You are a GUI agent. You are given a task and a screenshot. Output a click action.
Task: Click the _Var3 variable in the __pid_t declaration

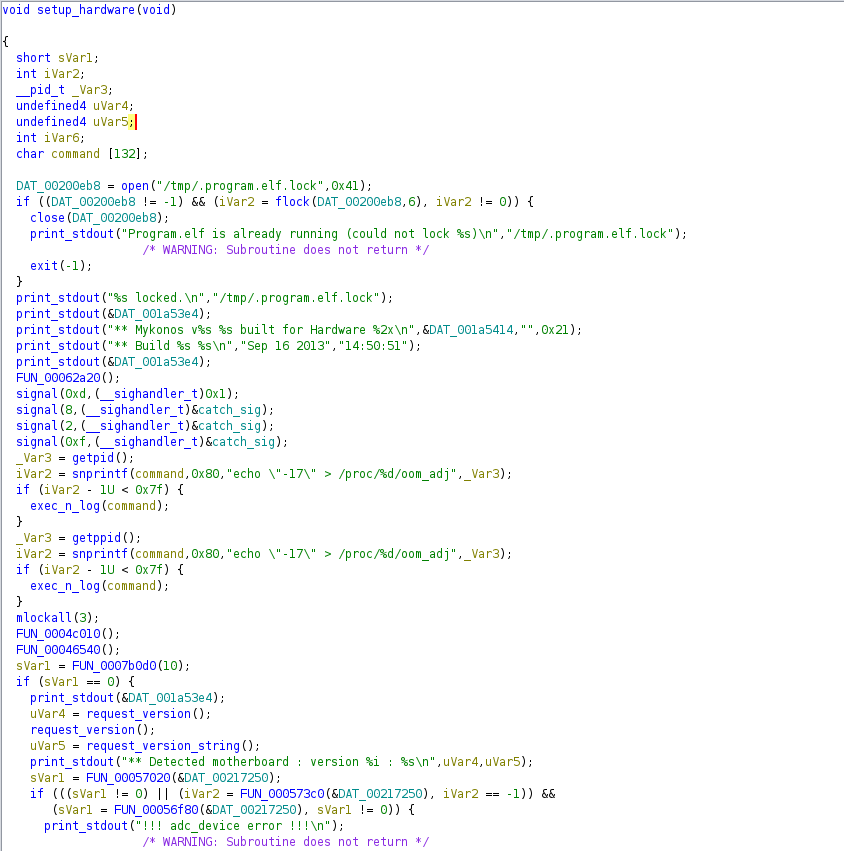90,90
